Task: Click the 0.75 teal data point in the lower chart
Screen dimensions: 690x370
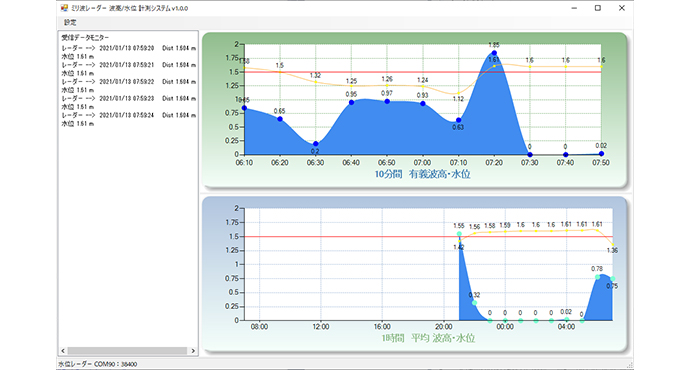Action: (613, 278)
